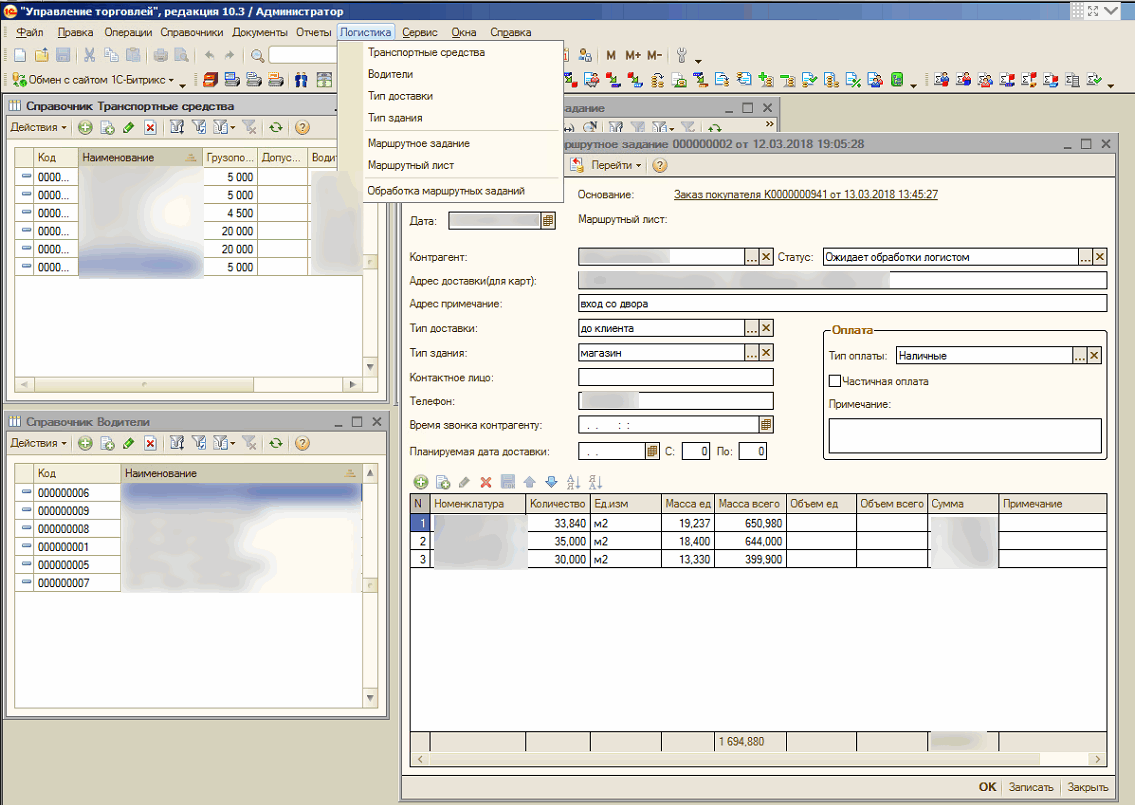
Task: Move the selected table row down
Action: click(x=551, y=482)
